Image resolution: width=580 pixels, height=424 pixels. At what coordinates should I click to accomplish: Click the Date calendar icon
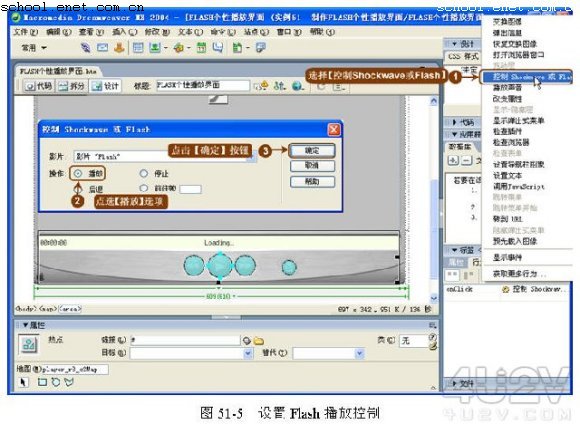pyautogui.click(x=201, y=48)
